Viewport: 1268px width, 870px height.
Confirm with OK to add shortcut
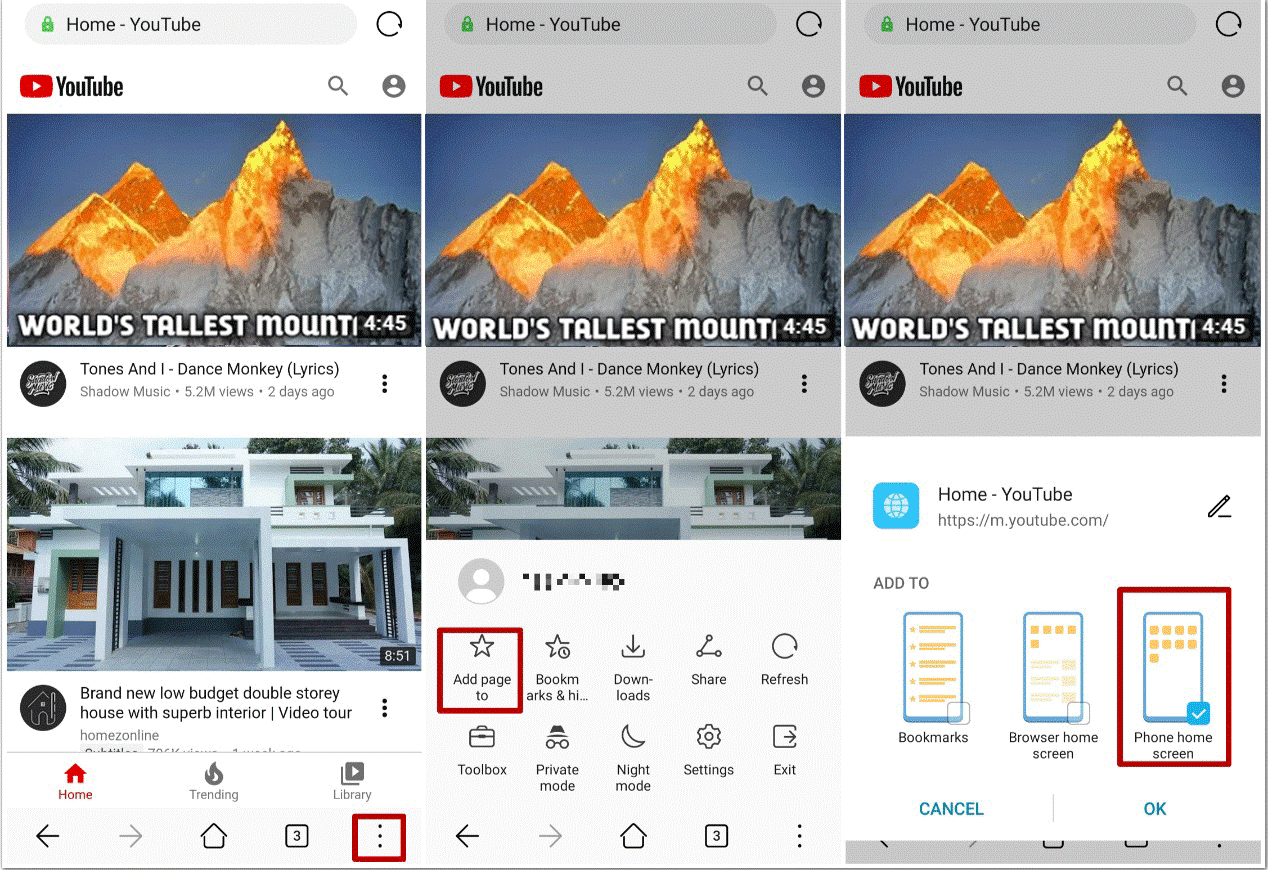(x=1154, y=808)
